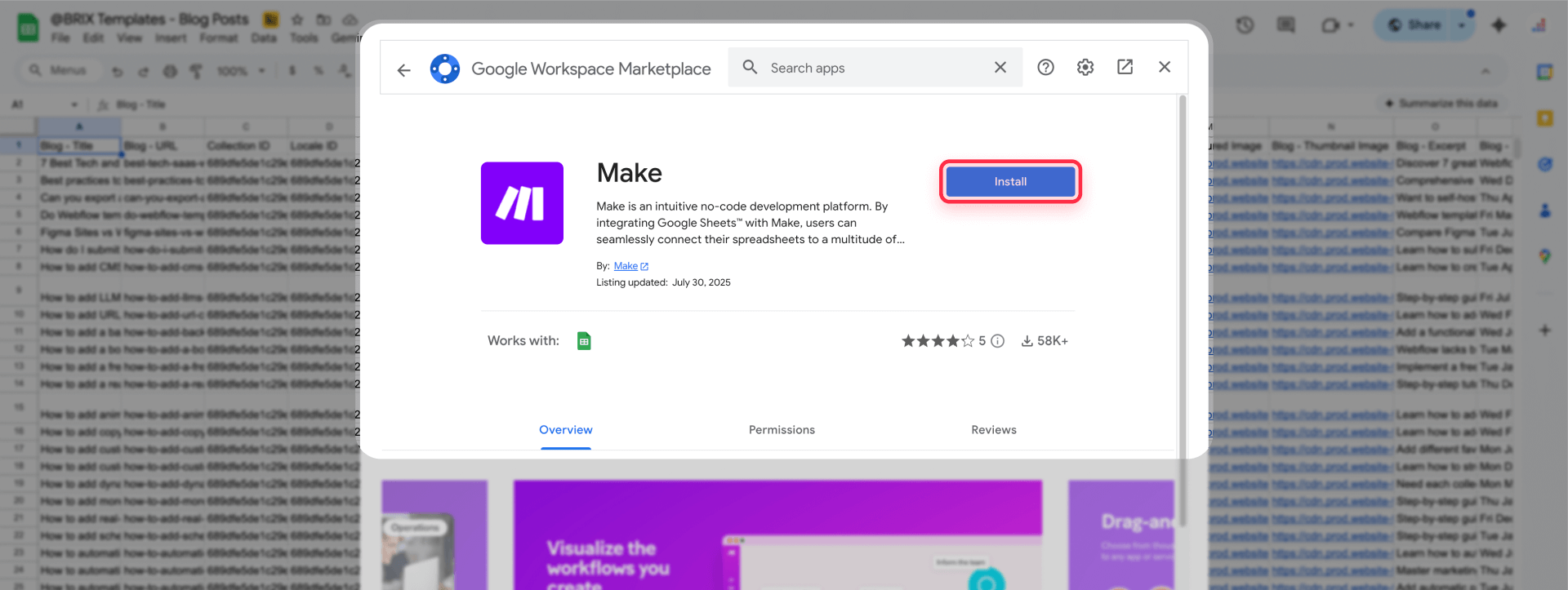Open the Keep side panel icon
The width and height of the screenshot is (1568, 590).
tap(1544, 118)
